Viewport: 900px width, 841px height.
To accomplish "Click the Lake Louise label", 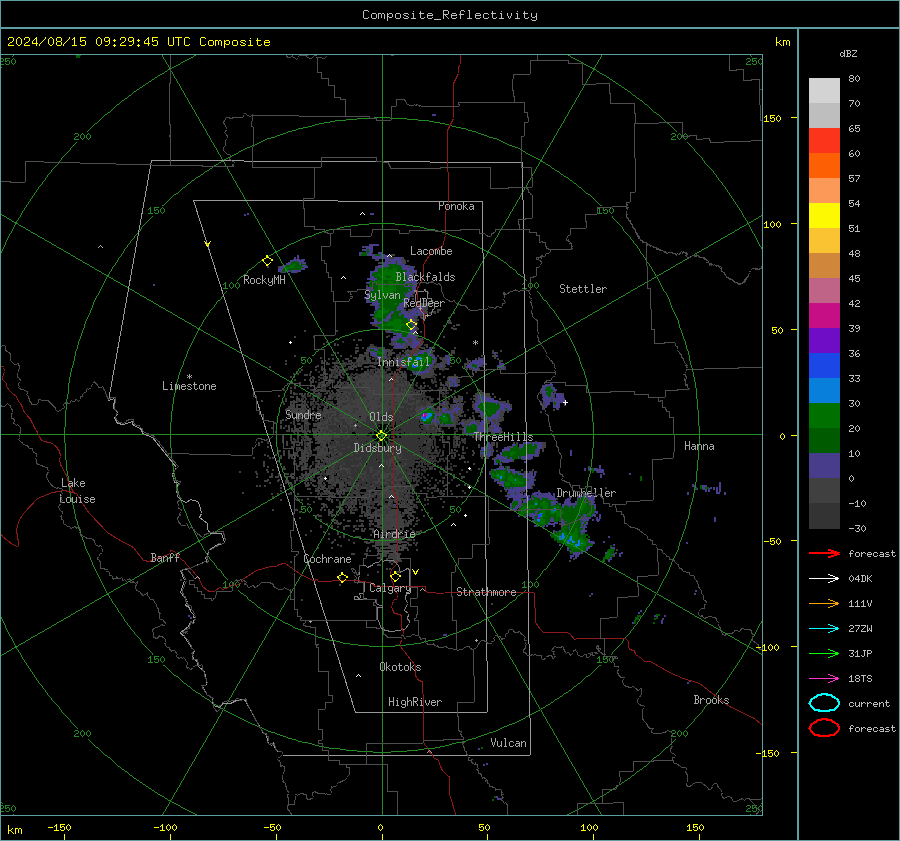I will [78, 491].
